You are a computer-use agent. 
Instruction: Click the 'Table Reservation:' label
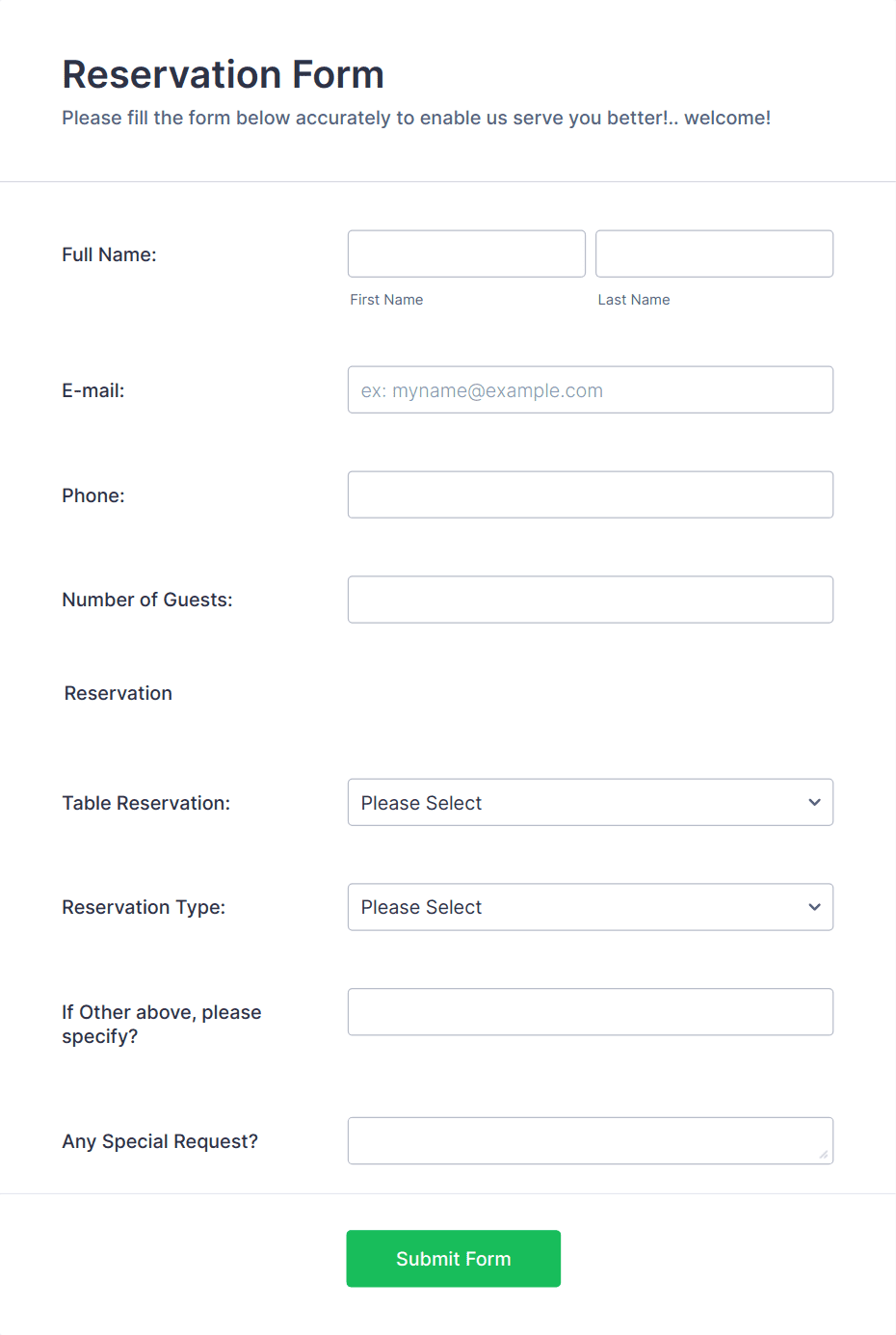click(146, 803)
